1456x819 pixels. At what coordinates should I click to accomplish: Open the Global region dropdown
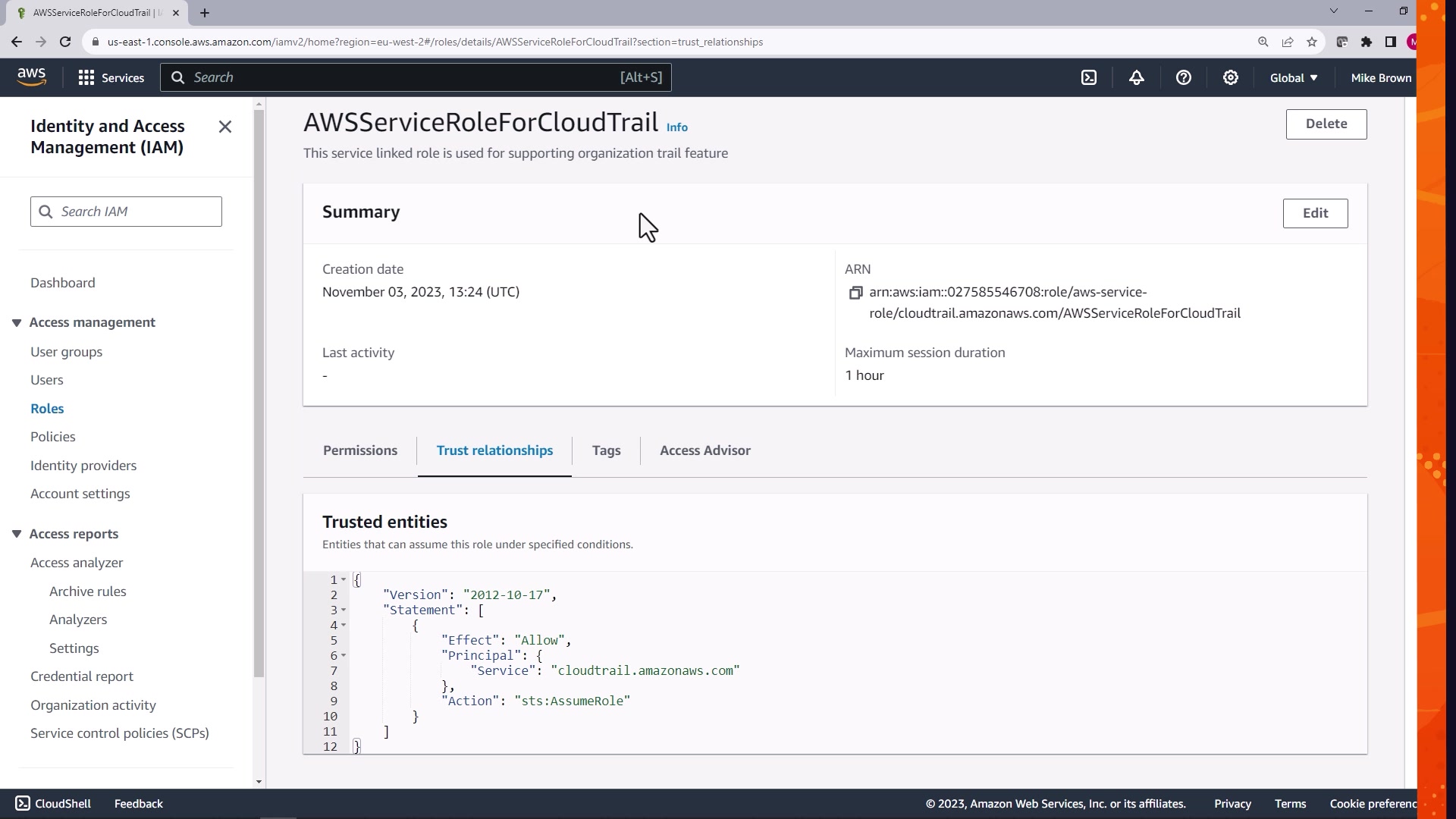(x=1293, y=77)
